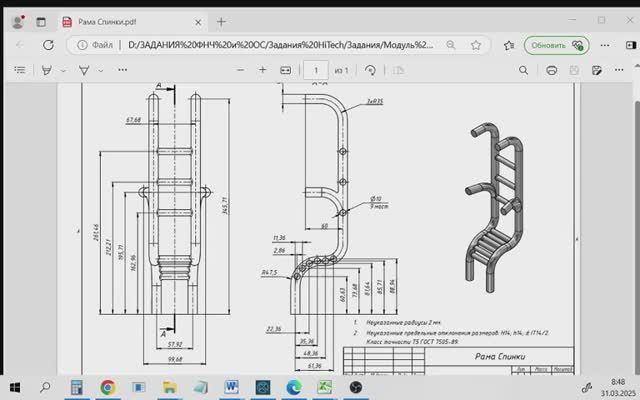Open the browser profile icon

click(18, 22)
